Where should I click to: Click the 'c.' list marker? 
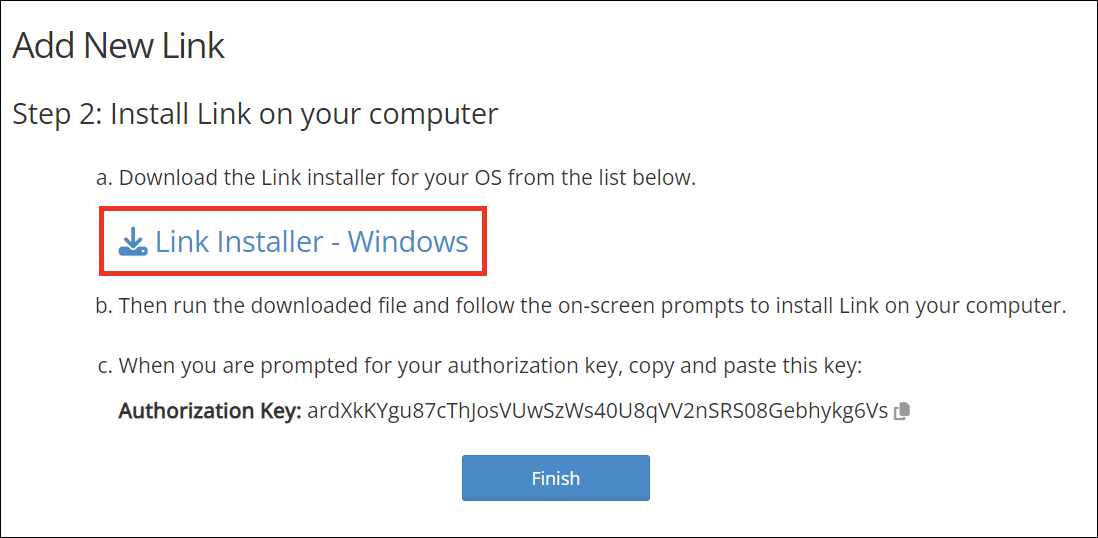(x=104, y=366)
